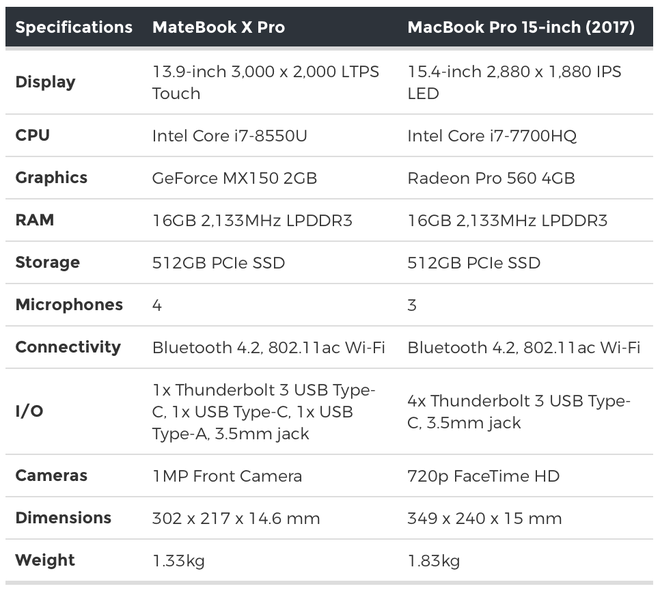Select the Connectivity row label

coord(68,347)
